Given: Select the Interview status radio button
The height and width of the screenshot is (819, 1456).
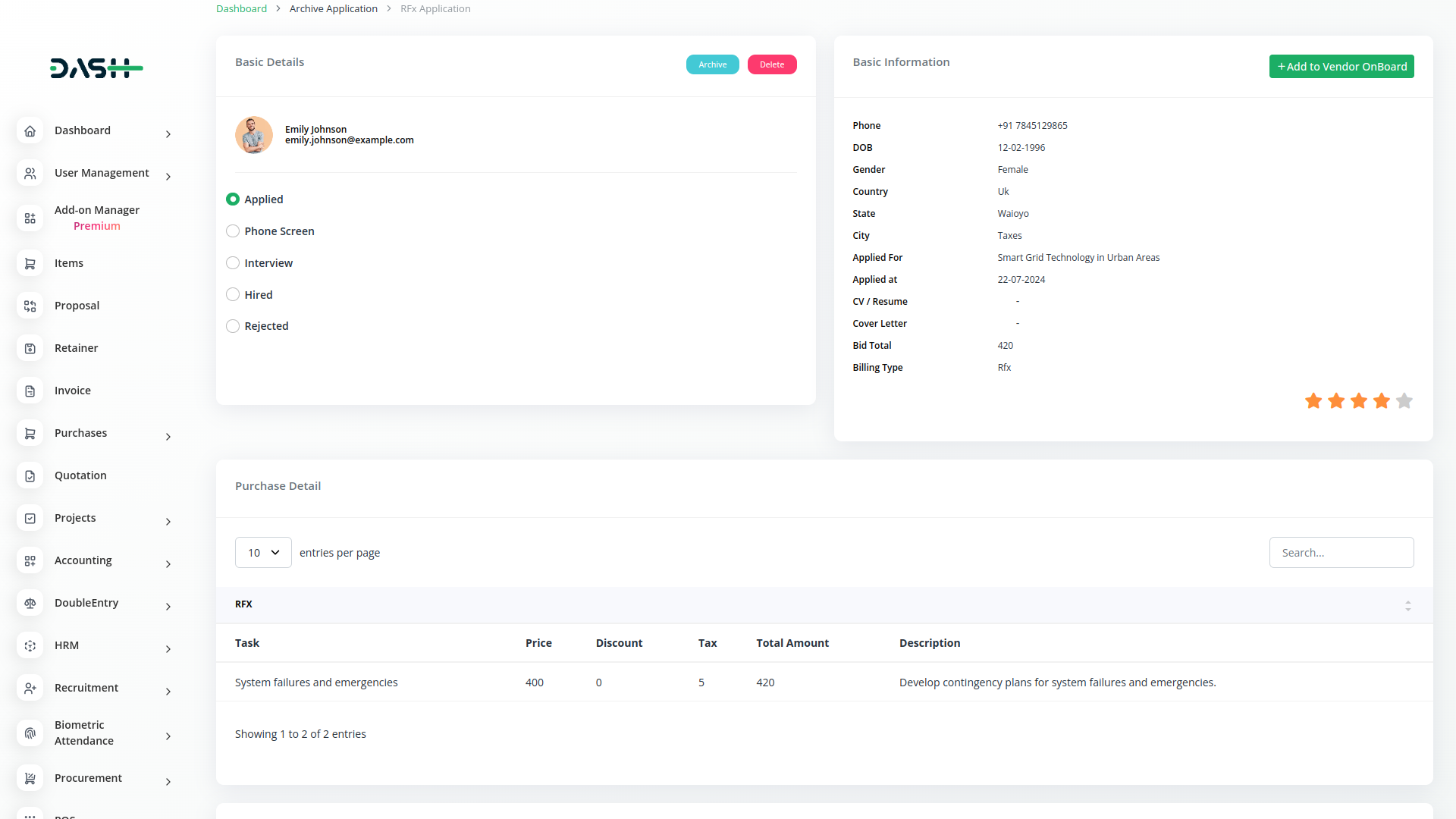Looking at the screenshot, I should (x=233, y=263).
